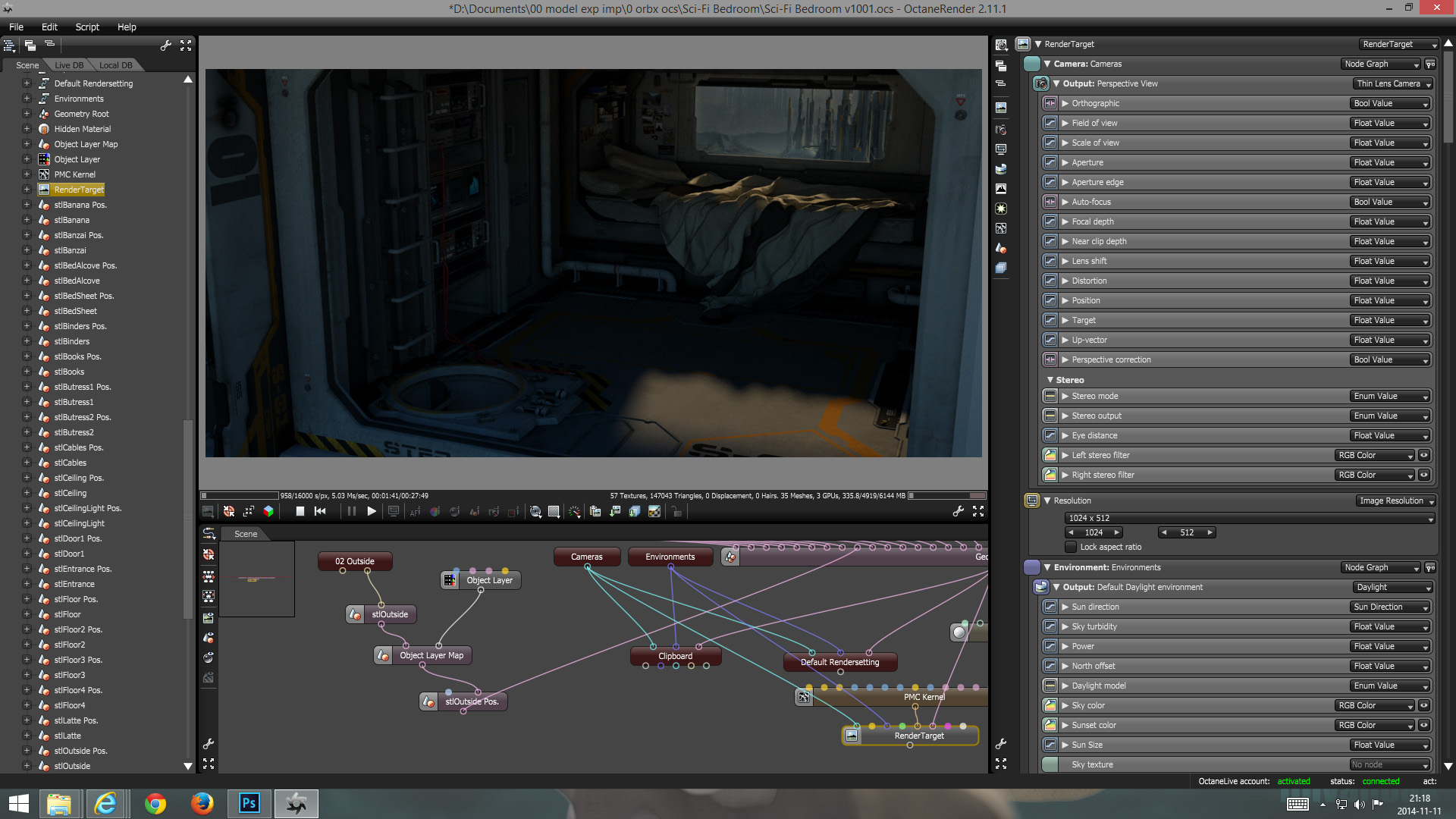This screenshot has width=1456, height=819.
Task: Expand the Geometry Root tree item
Action: coord(27,114)
